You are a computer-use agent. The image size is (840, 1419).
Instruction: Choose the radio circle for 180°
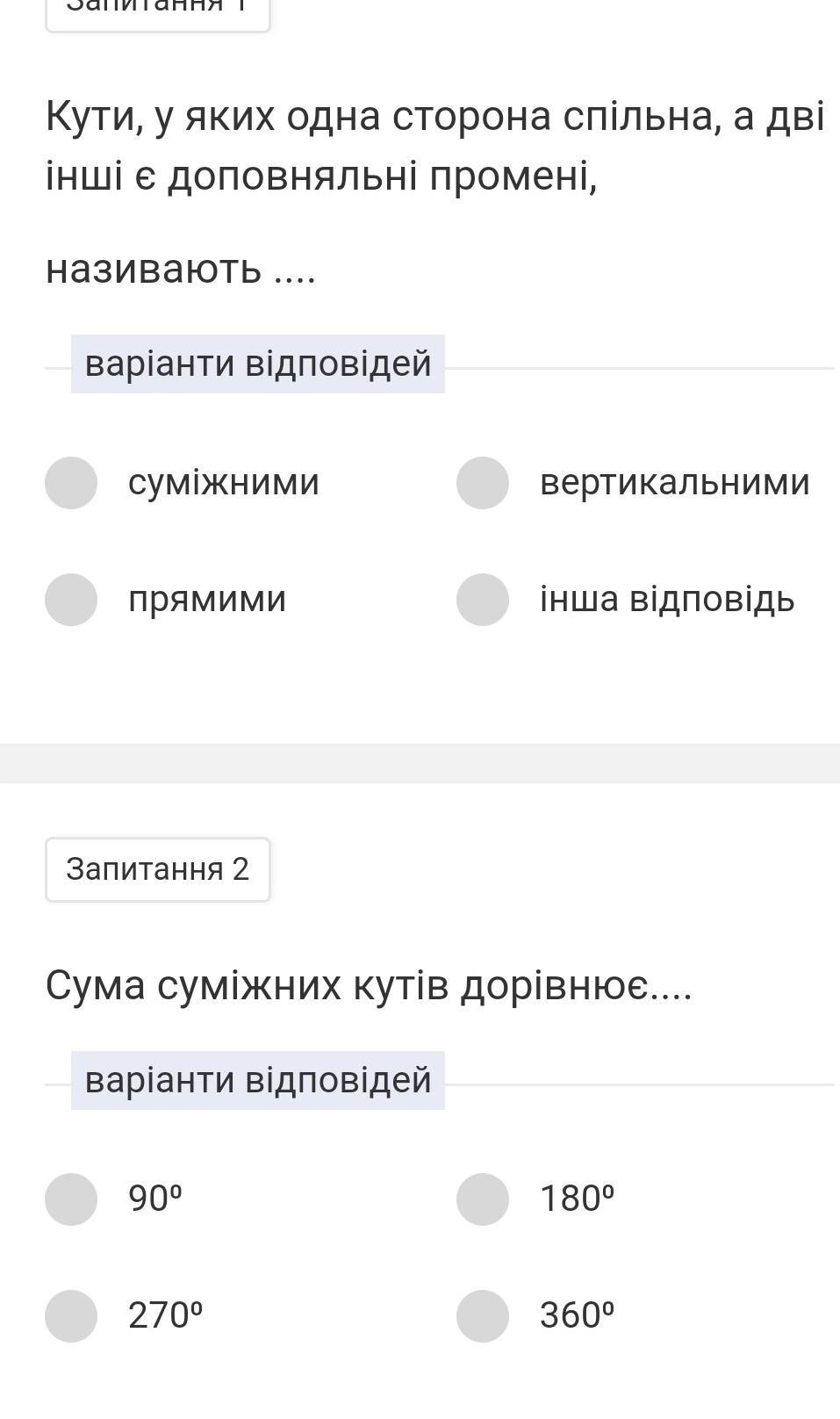[x=483, y=1199]
